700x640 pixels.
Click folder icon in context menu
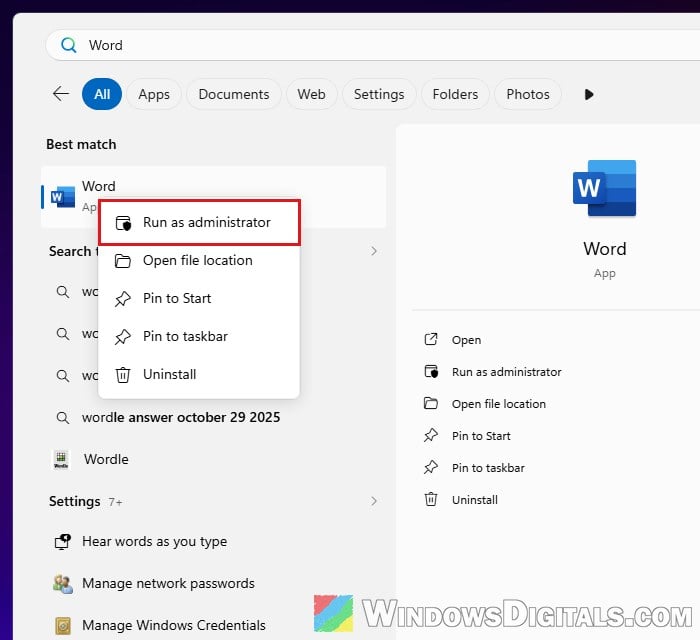click(123, 261)
